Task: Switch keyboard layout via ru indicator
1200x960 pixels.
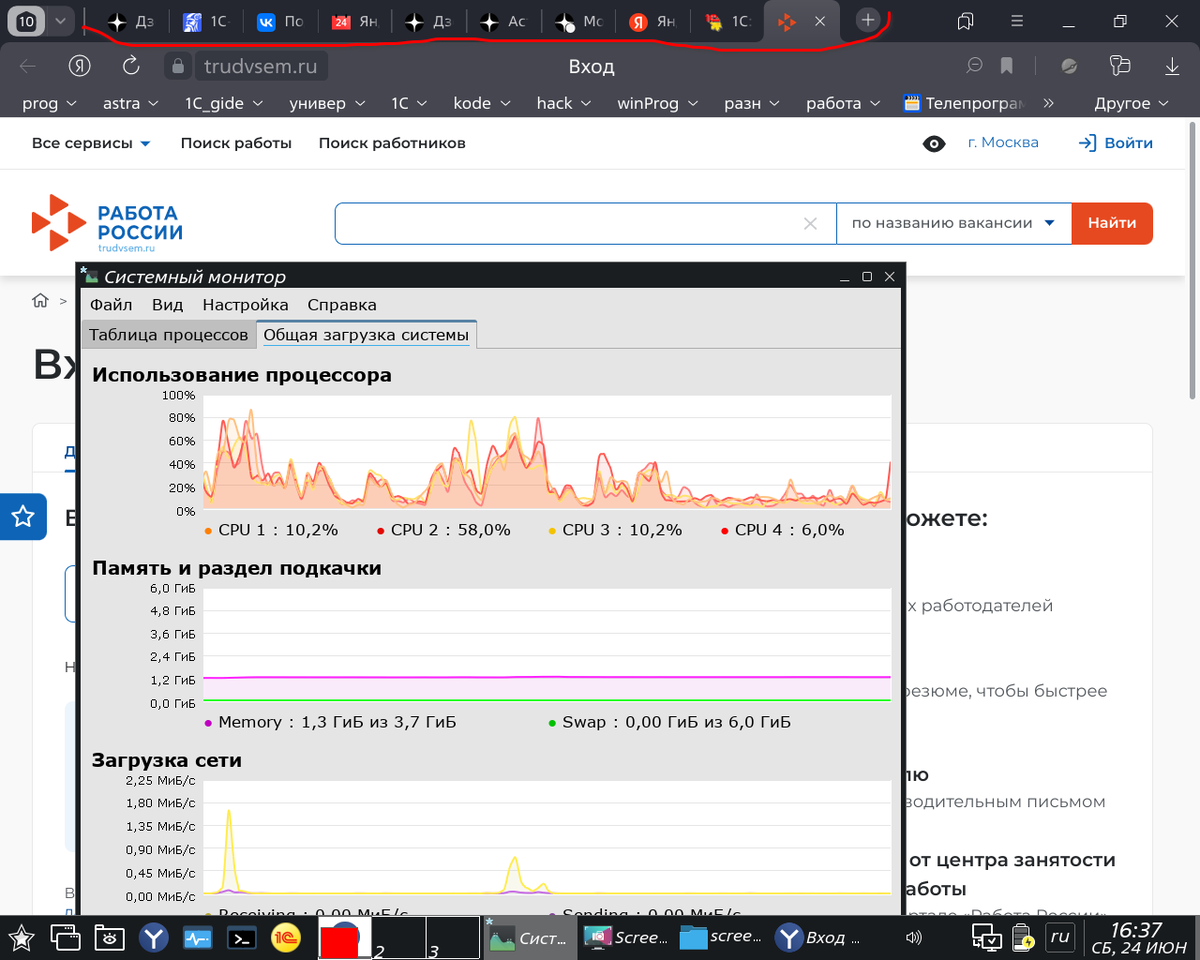Action: pyautogui.click(x=1059, y=938)
